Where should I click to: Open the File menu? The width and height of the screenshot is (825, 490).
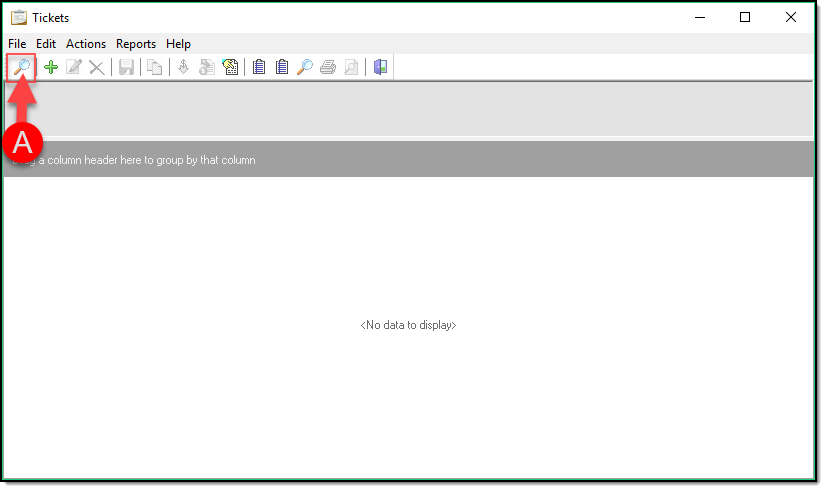(x=17, y=44)
